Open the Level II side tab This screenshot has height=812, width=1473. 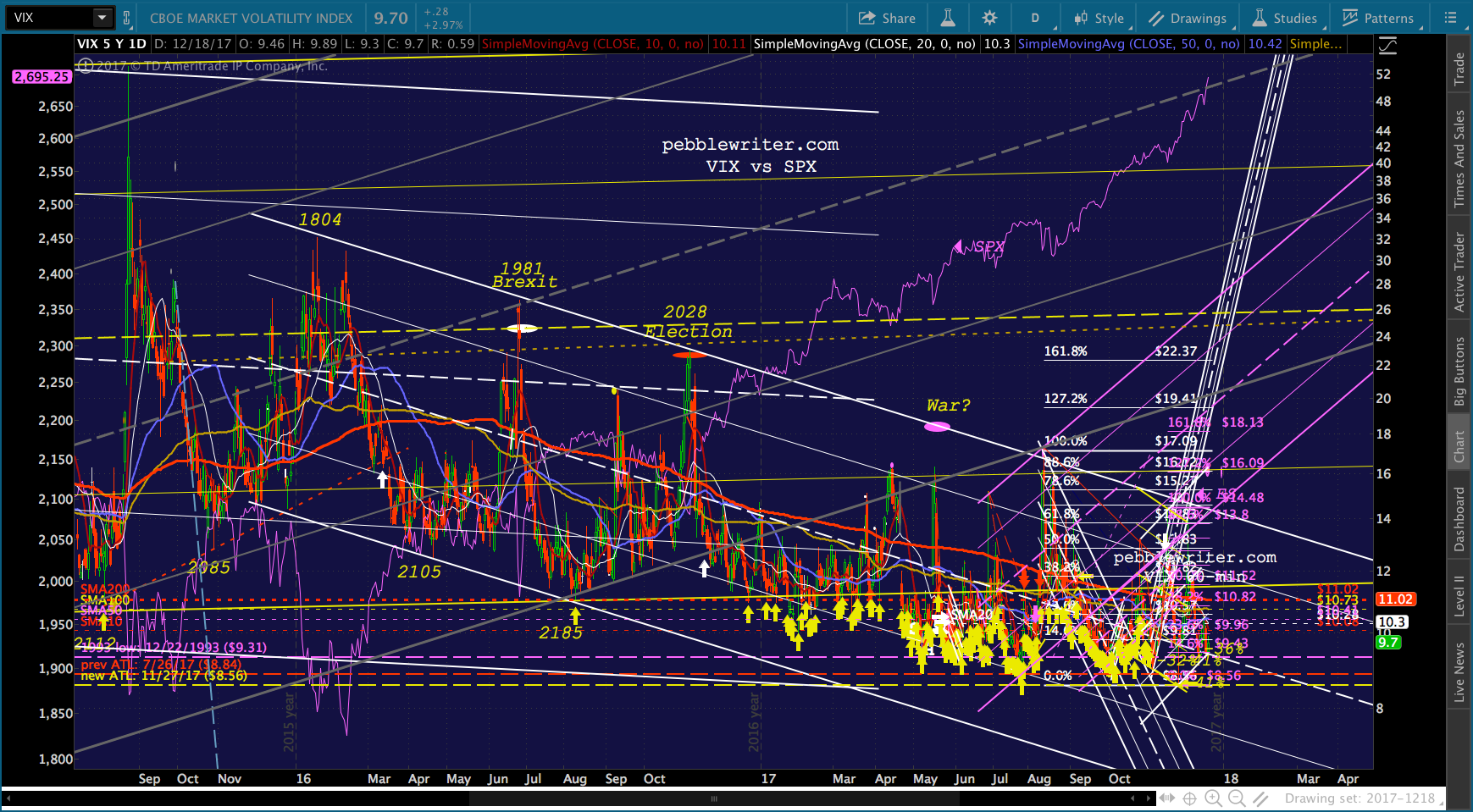click(1459, 596)
